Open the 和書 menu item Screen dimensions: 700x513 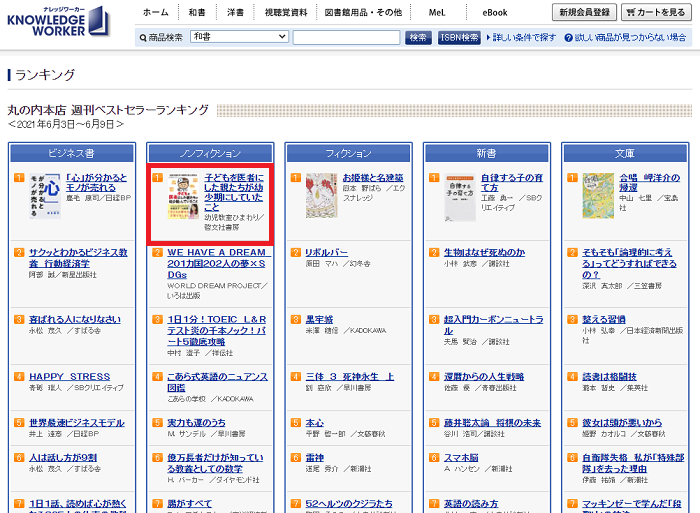pos(197,13)
